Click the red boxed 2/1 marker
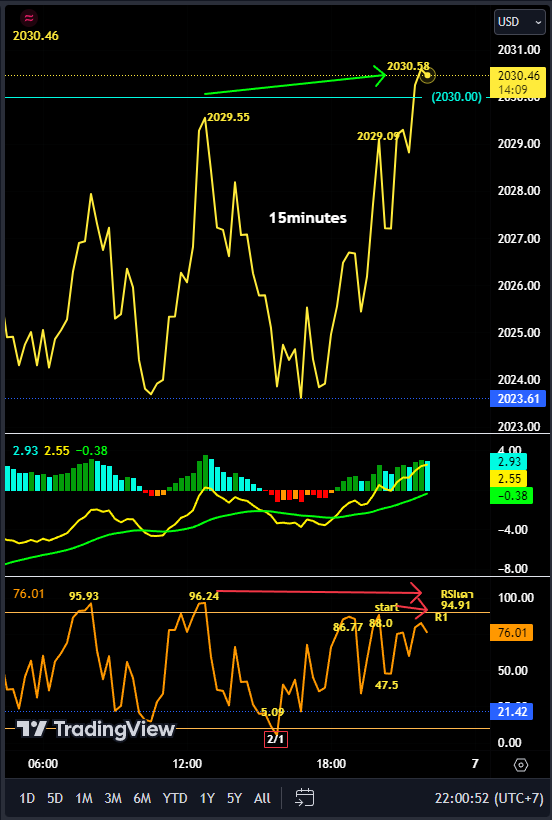 pyautogui.click(x=277, y=739)
